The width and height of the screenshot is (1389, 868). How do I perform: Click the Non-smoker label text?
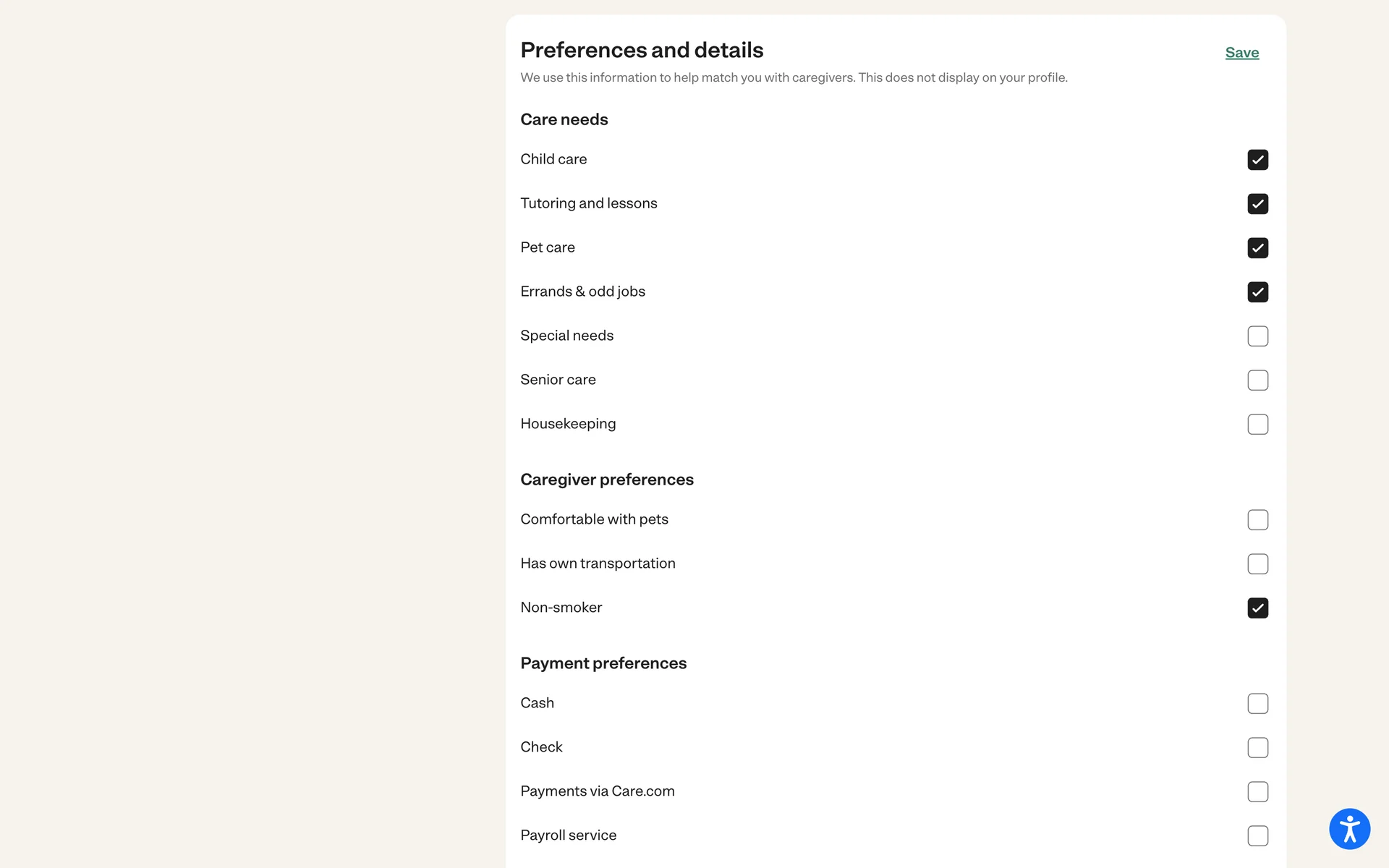tap(561, 608)
